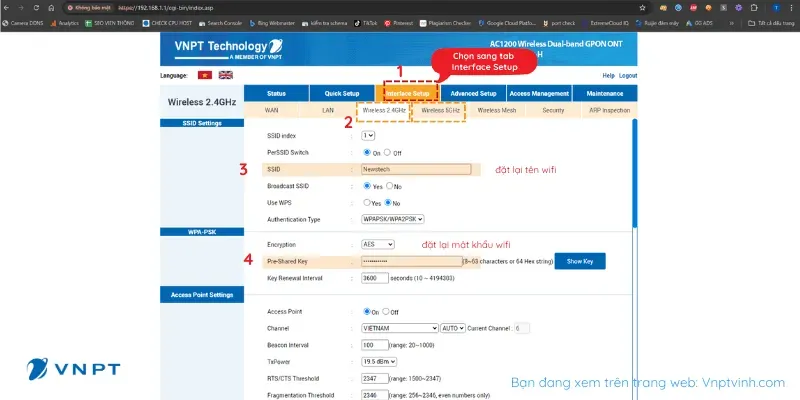Open the Status main tab
Image resolution: width=800 pixels, height=400 pixels.
pos(277,93)
